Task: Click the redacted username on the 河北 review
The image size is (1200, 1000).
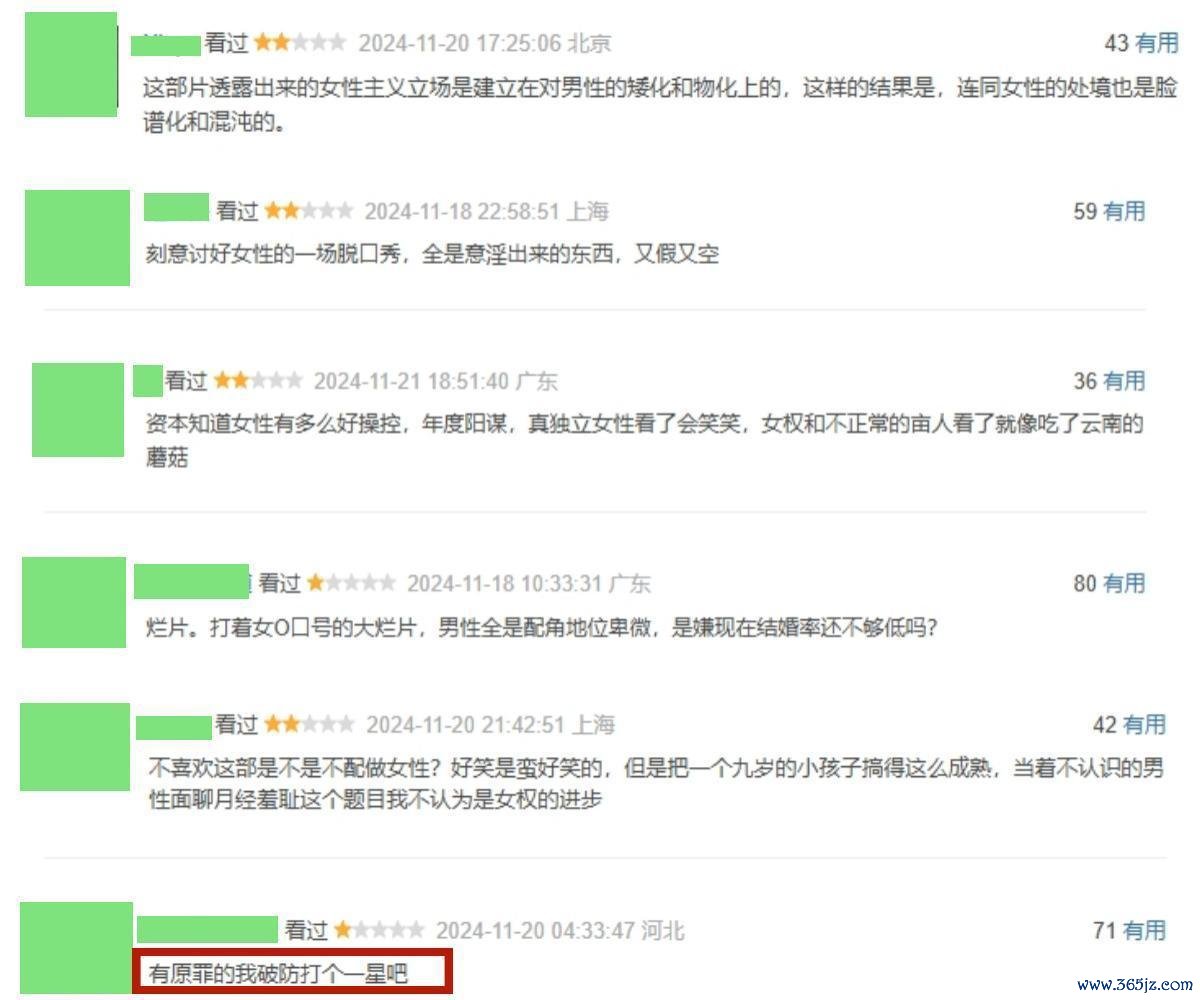Action: (207, 929)
